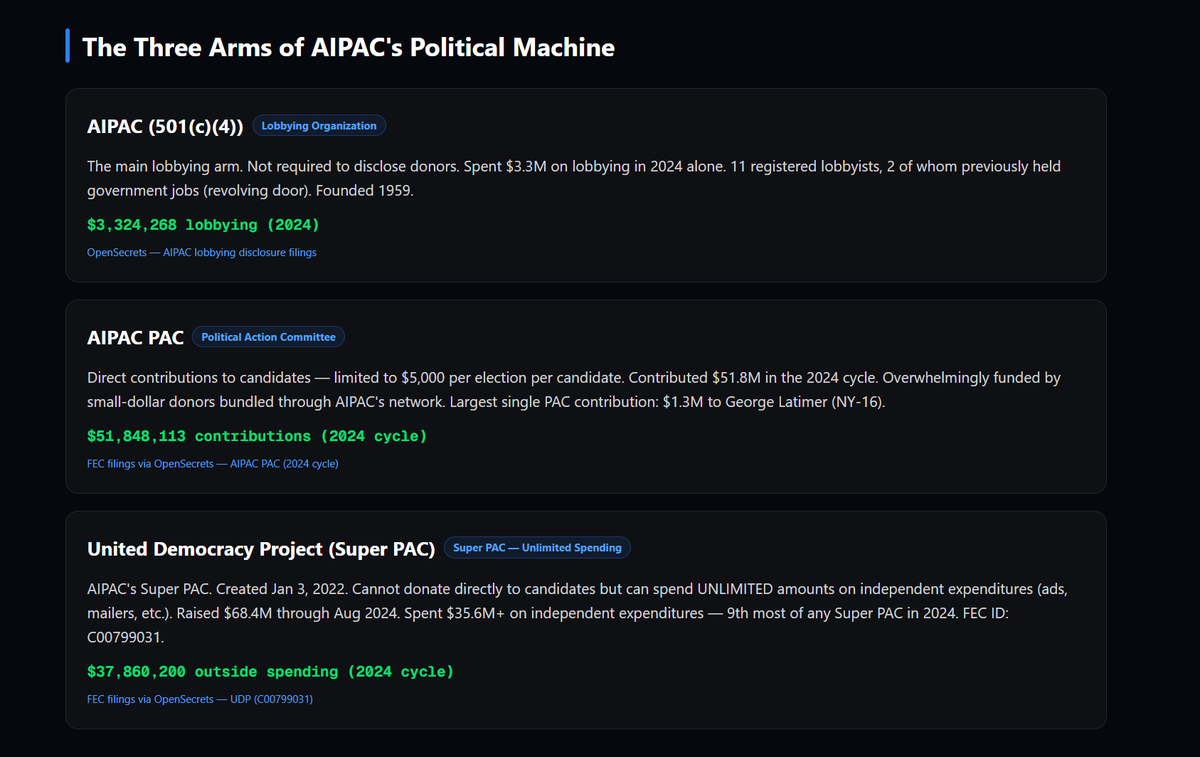Open the FEC filings AIPAC PAC 2024 cycle link
1200x757 pixels.
coord(213,463)
